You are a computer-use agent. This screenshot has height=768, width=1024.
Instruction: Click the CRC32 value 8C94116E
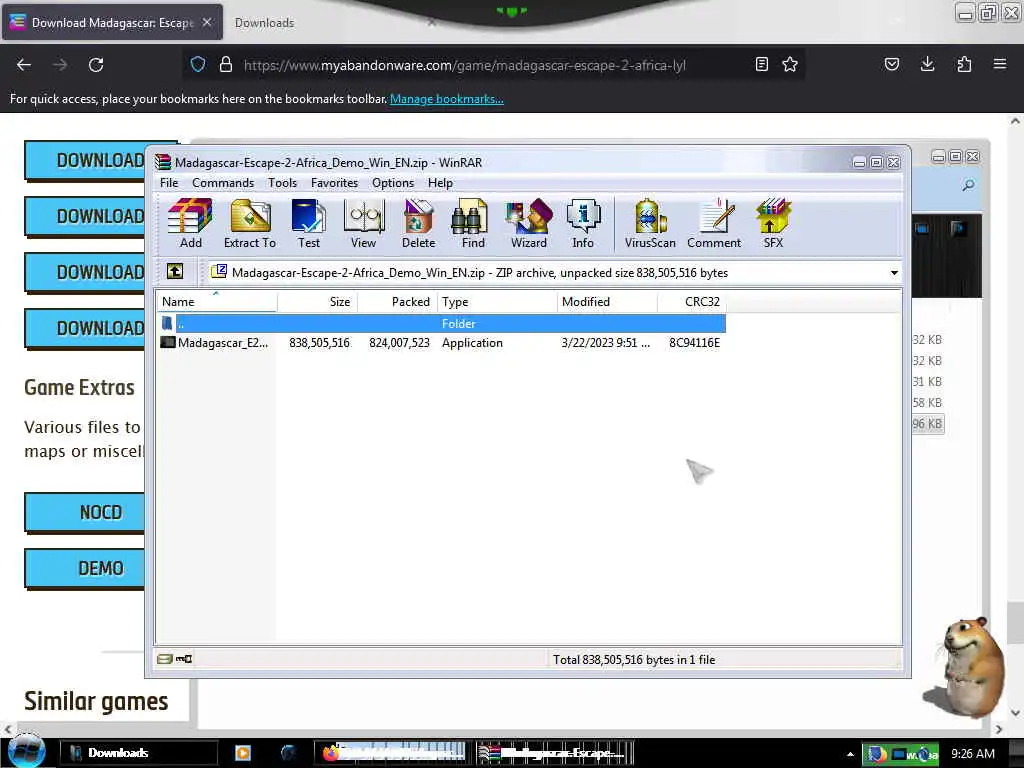pyautogui.click(x=694, y=343)
